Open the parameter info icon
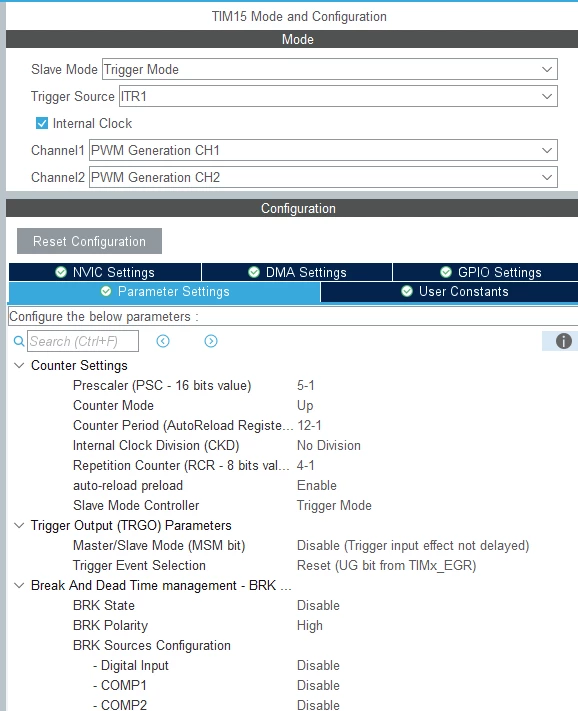Image resolution: width=578 pixels, height=711 pixels. (x=563, y=341)
